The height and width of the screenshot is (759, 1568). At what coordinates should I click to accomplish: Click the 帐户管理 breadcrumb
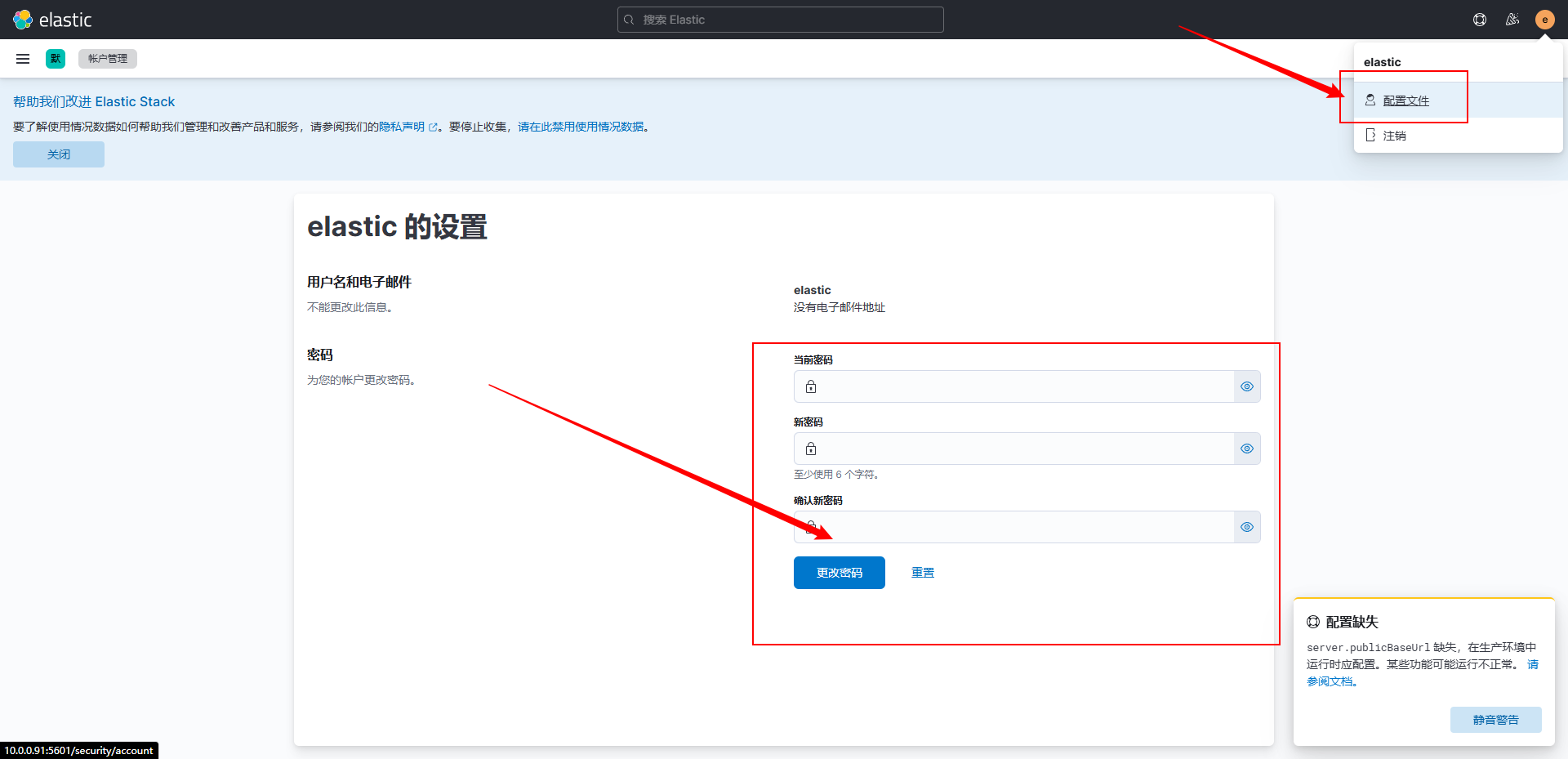[108, 59]
